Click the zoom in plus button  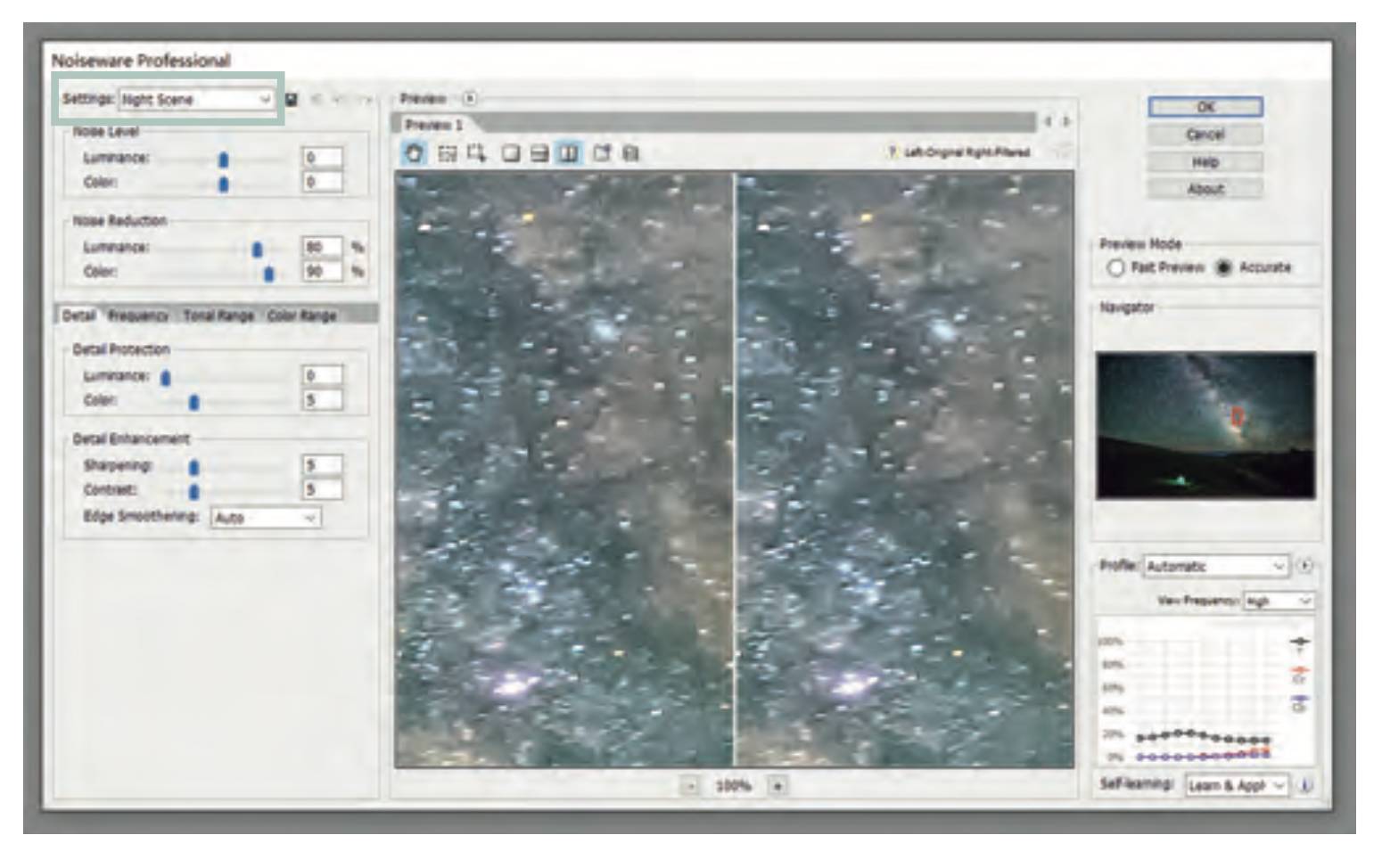point(777,786)
